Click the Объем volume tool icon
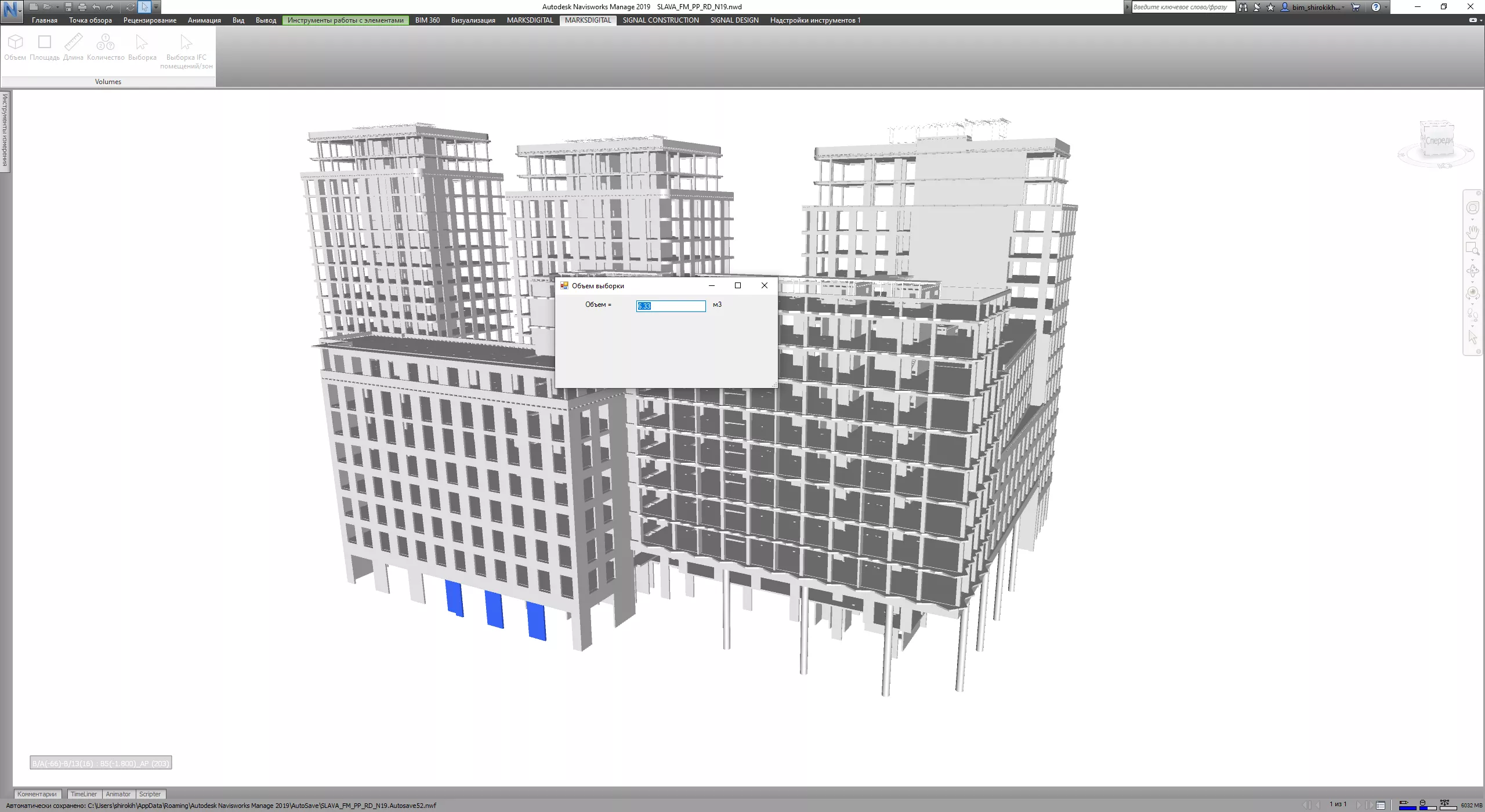The height and width of the screenshot is (812, 1485). (x=15, y=46)
